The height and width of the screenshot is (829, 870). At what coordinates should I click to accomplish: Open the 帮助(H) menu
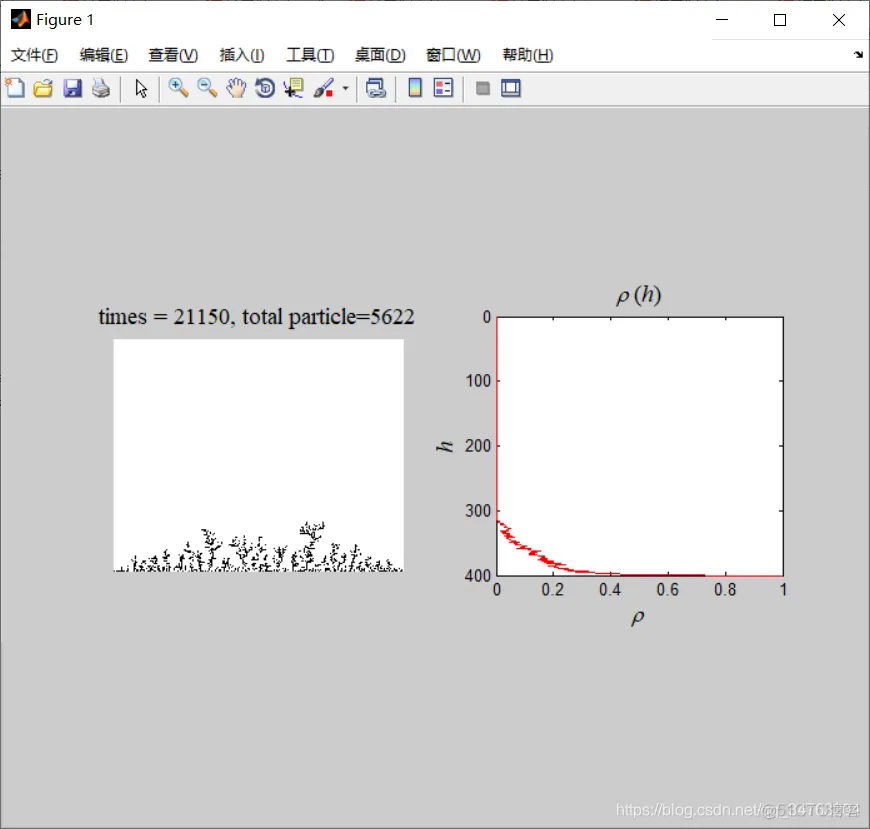(x=527, y=55)
